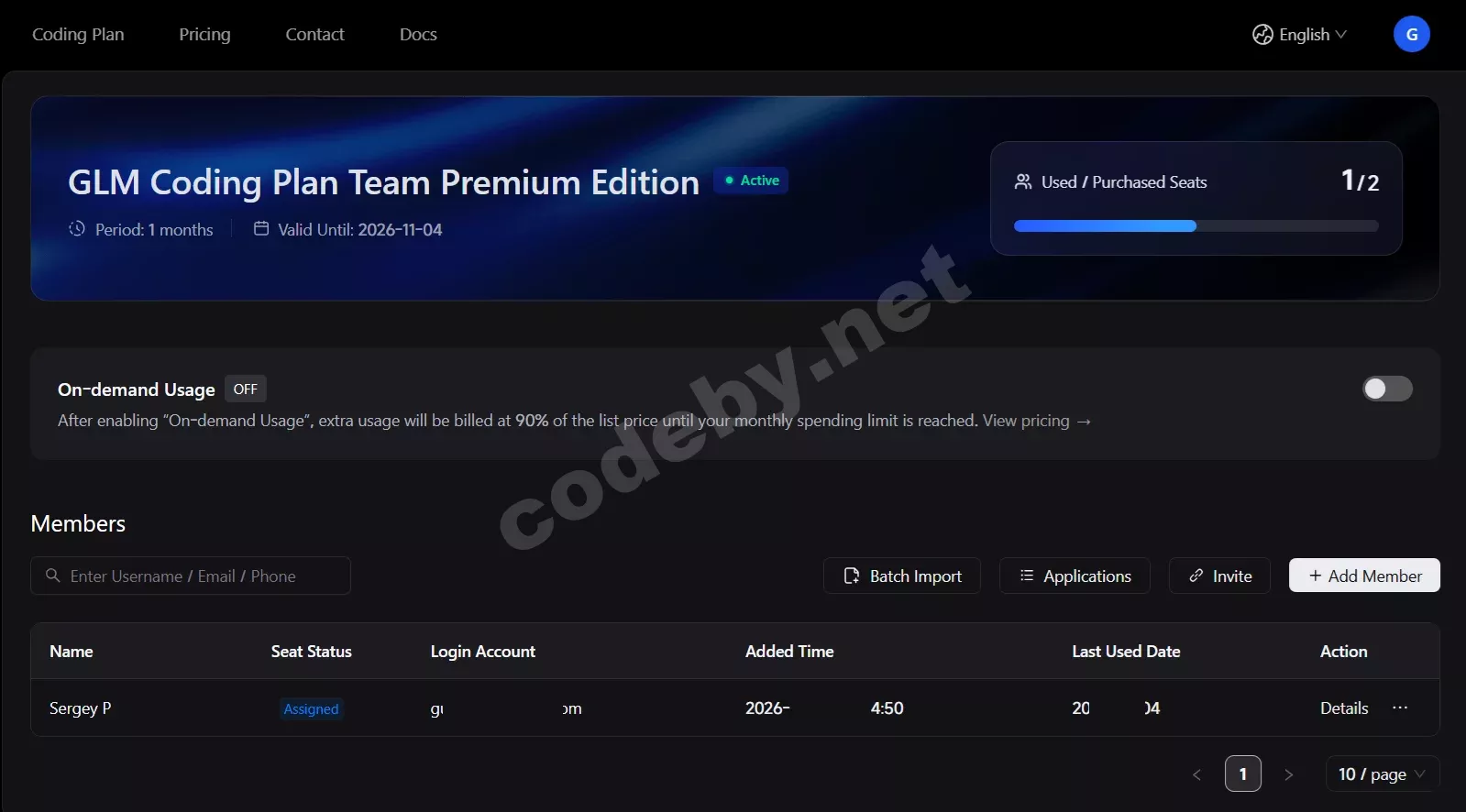1466x812 pixels.
Task: Click the Login Account column header
Action: (x=482, y=652)
